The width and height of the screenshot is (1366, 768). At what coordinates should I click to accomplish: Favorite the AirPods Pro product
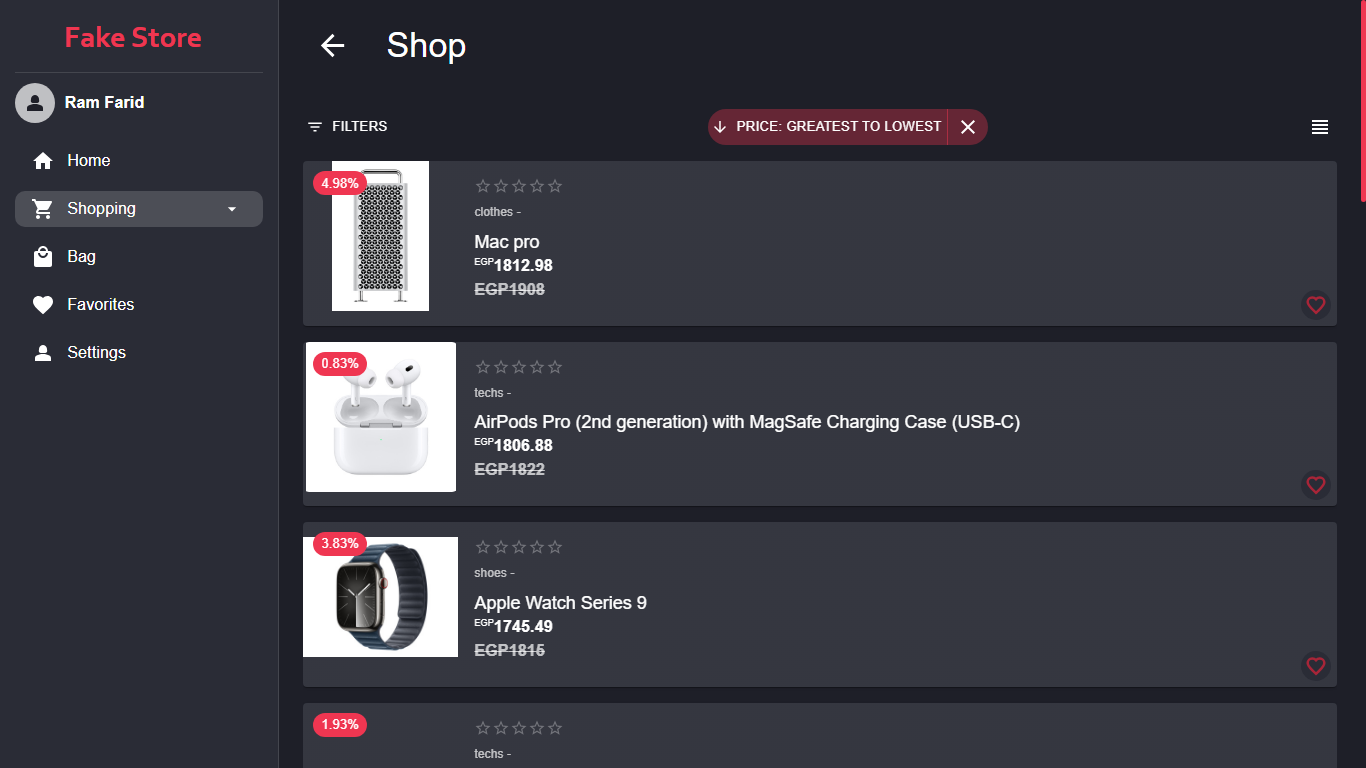(x=1315, y=485)
